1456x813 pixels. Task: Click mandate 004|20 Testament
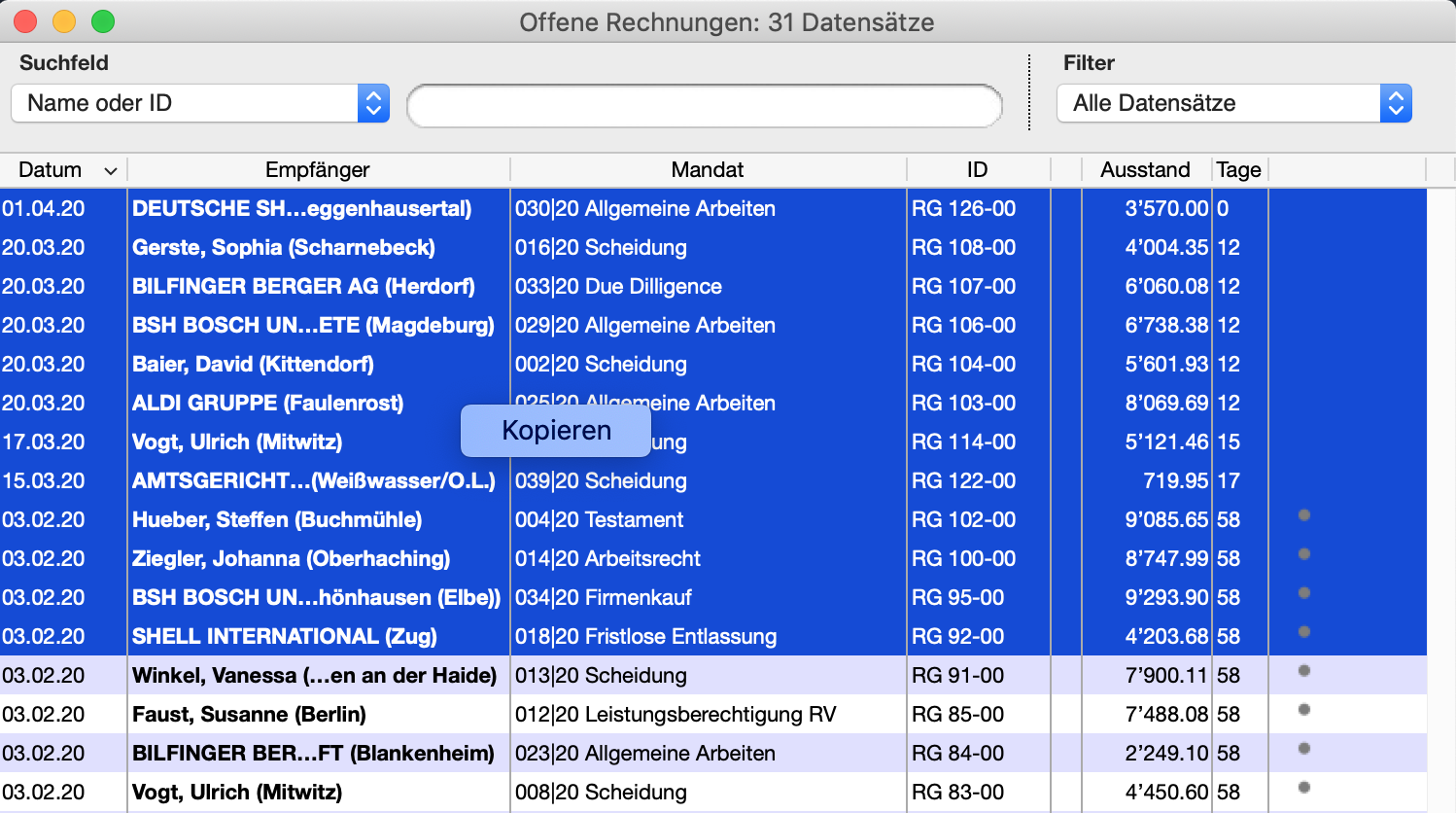tap(600, 520)
